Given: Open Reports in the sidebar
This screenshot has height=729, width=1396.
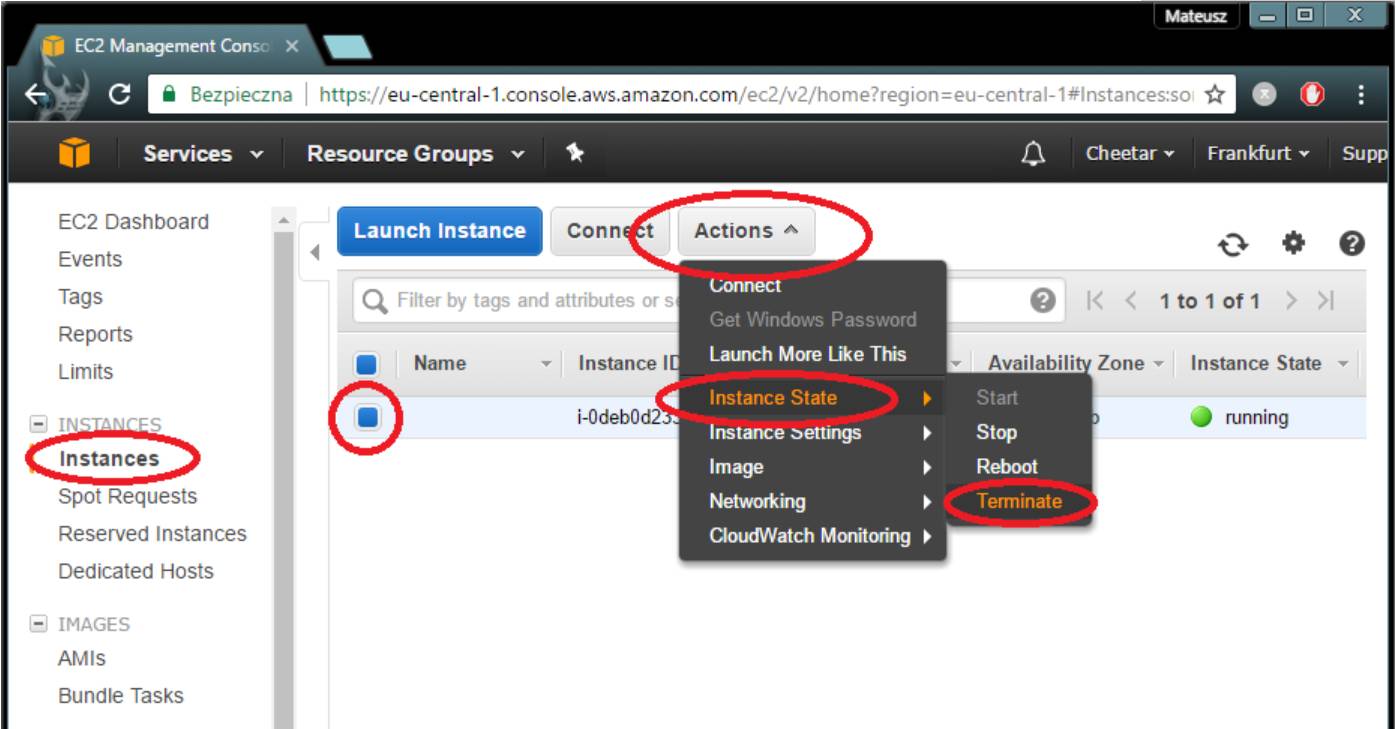Looking at the screenshot, I should pyautogui.click(x=95, y=334).
